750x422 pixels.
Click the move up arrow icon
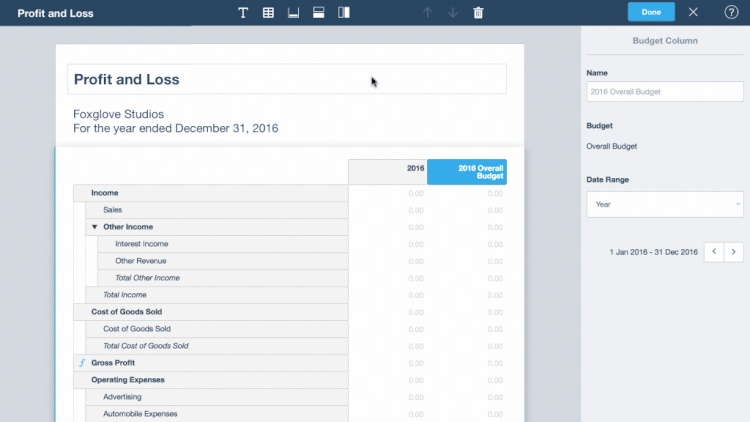click(x=428, y=13)
